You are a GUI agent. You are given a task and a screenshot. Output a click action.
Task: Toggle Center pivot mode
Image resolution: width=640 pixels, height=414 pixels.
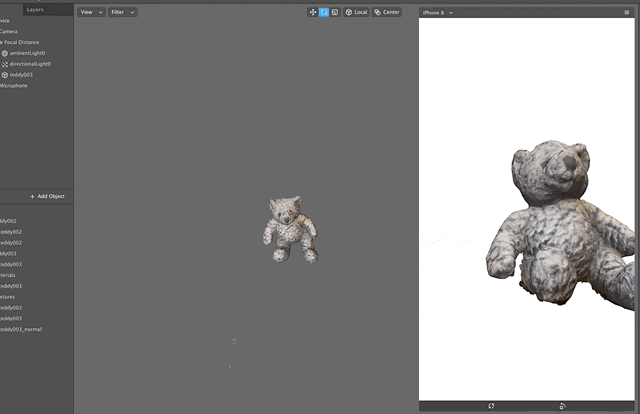(386, 12)
